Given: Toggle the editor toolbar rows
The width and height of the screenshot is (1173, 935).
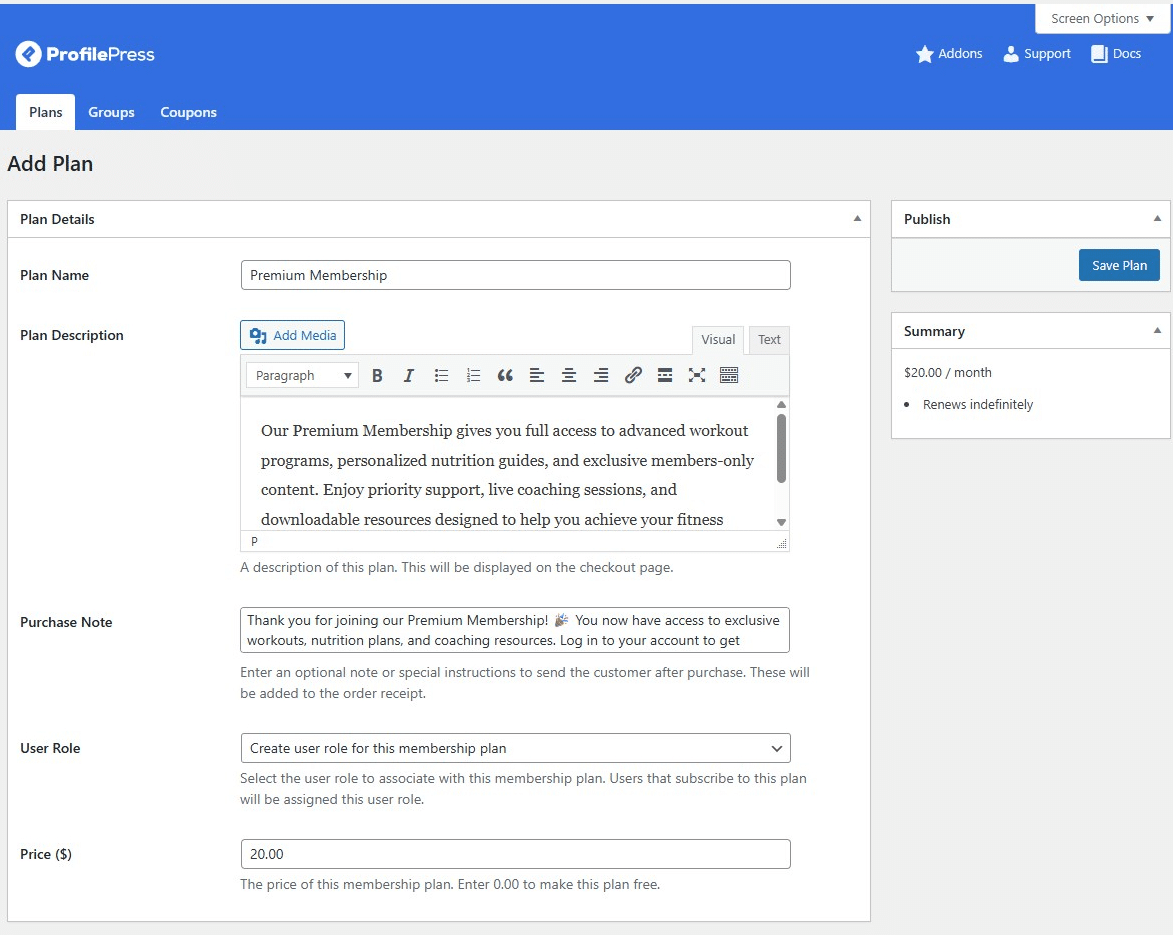Looking at the screenshot, I should 729,376.
